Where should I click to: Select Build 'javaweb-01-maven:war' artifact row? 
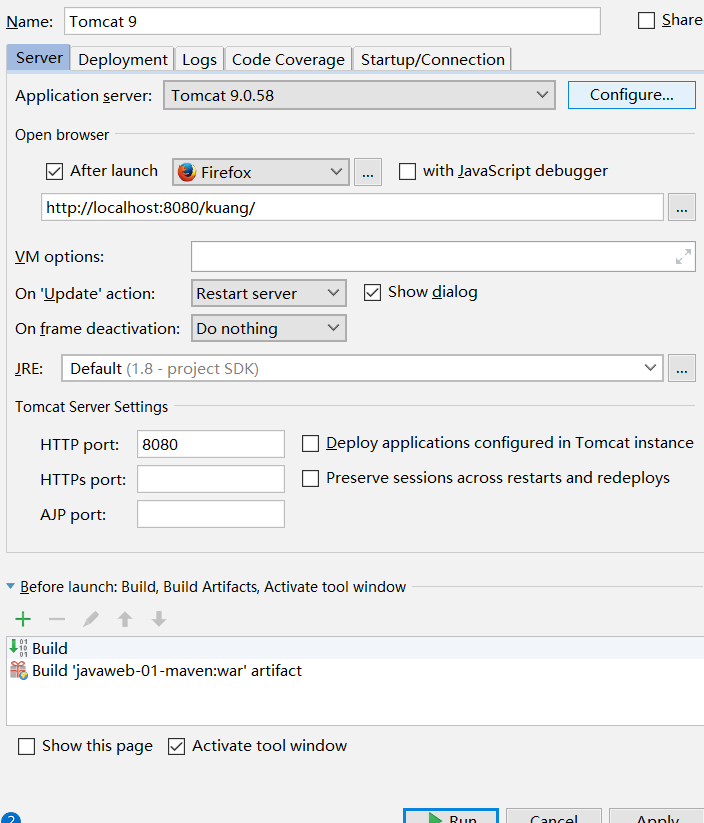click(355, 671)
